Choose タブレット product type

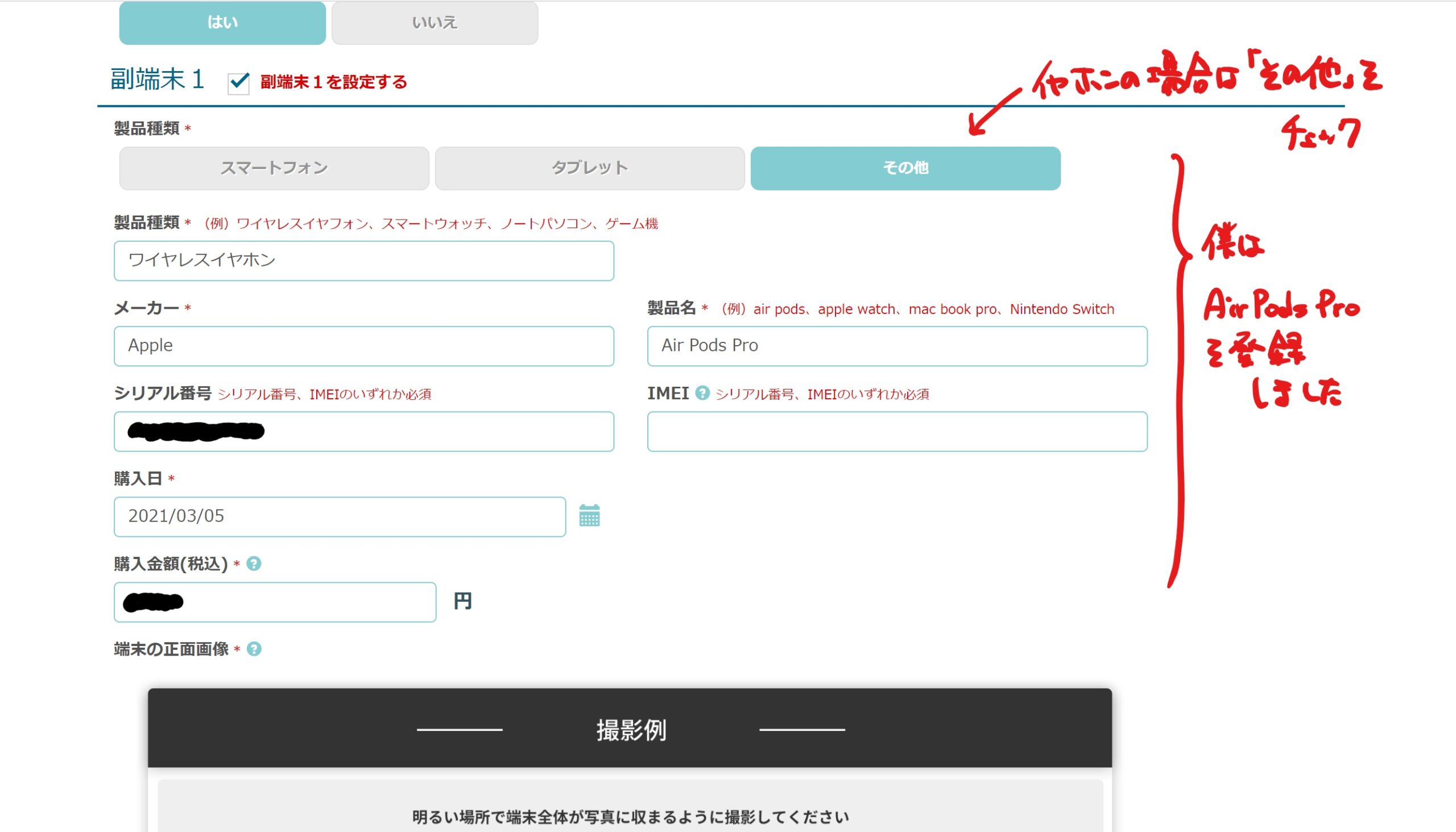(x=590, y=168)
